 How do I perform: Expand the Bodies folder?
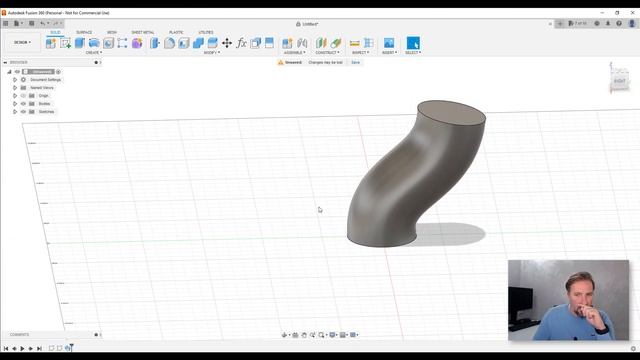point(15,104)
